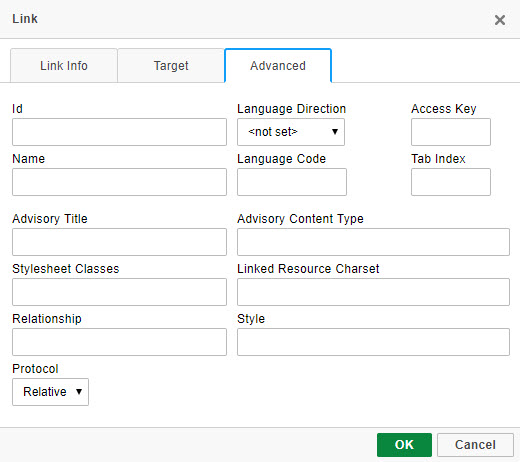This screenshot has height=462, width=520.
Task: Expand the Protocol Relative dropdown
Action: pos(50,392)
